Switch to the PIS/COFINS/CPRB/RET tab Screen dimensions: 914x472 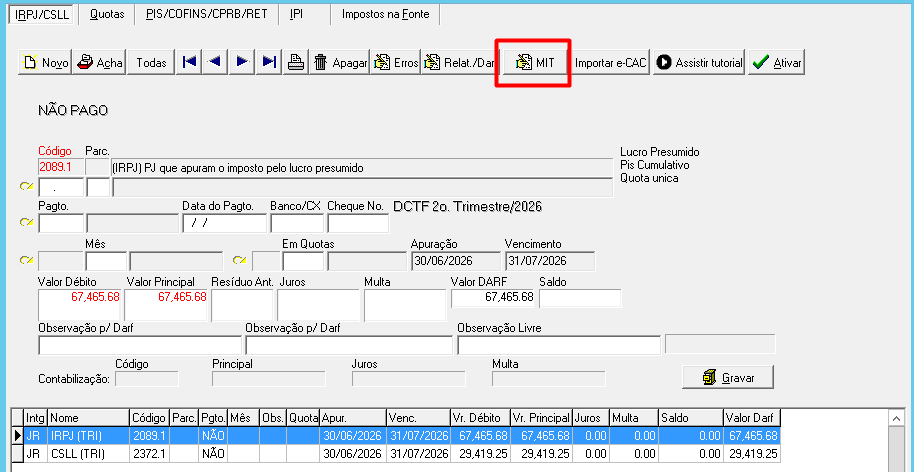point(206,14)
